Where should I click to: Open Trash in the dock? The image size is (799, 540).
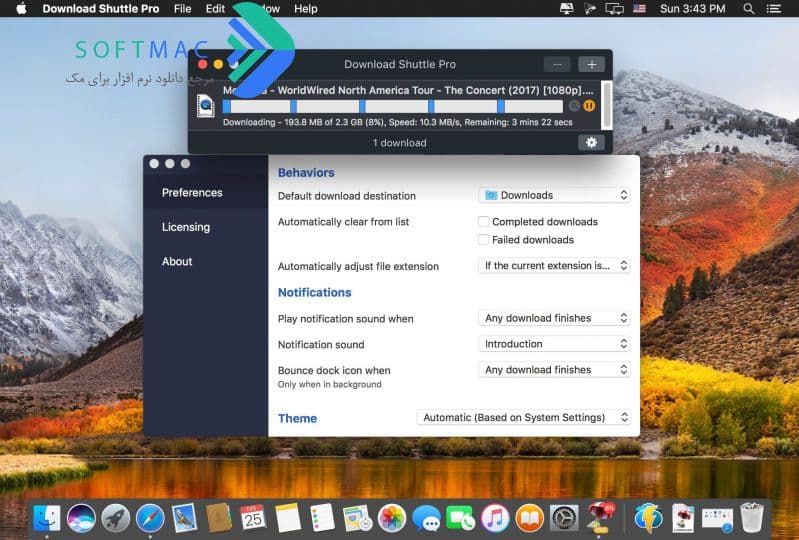coord(752,519)
